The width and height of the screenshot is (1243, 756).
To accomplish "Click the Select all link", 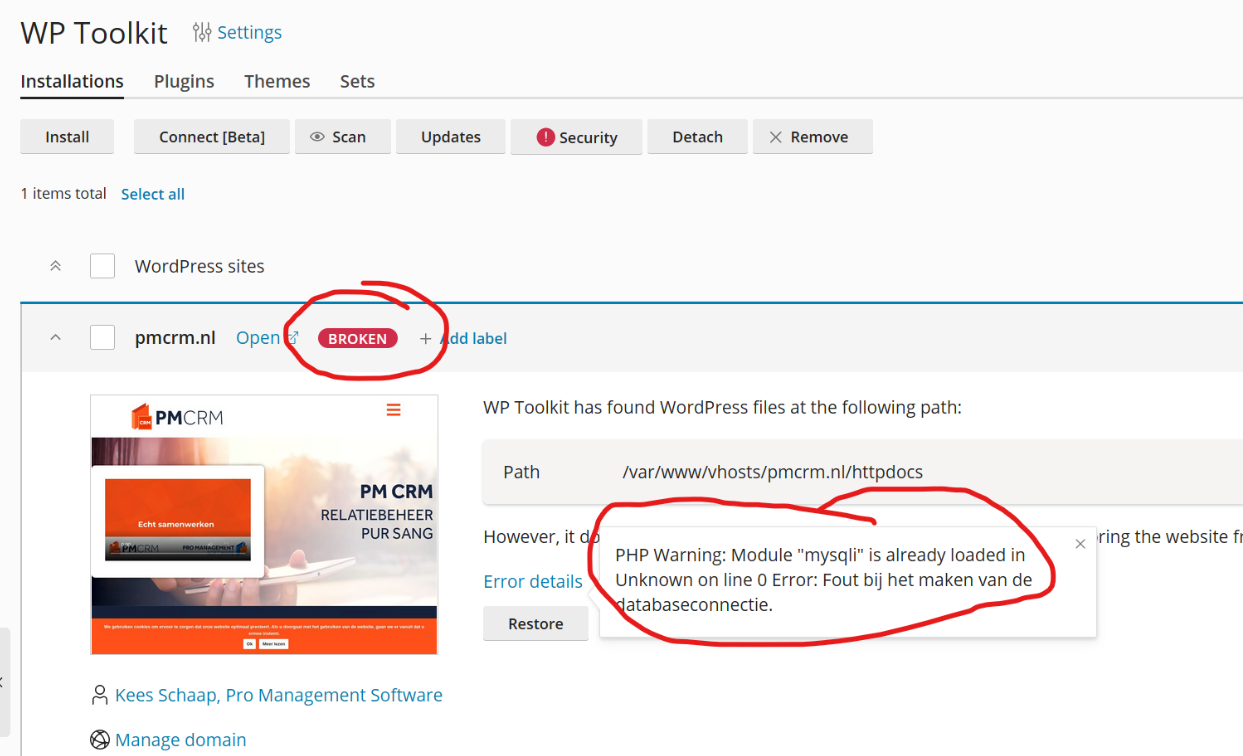I will click(x=153, y=194).
